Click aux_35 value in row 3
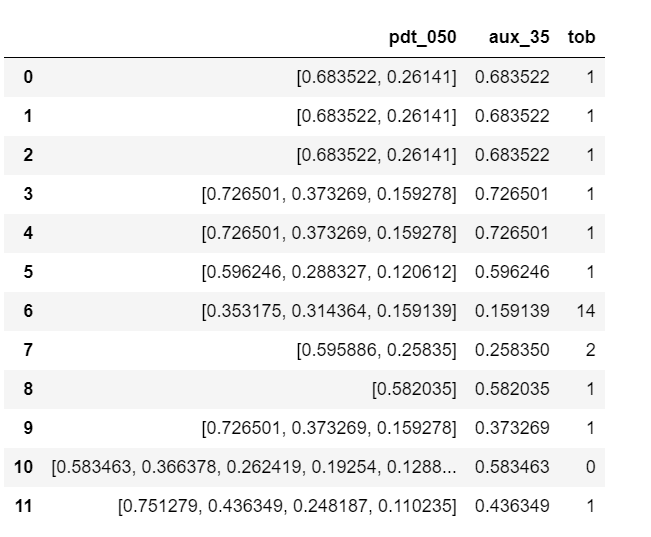 (512, 194)
